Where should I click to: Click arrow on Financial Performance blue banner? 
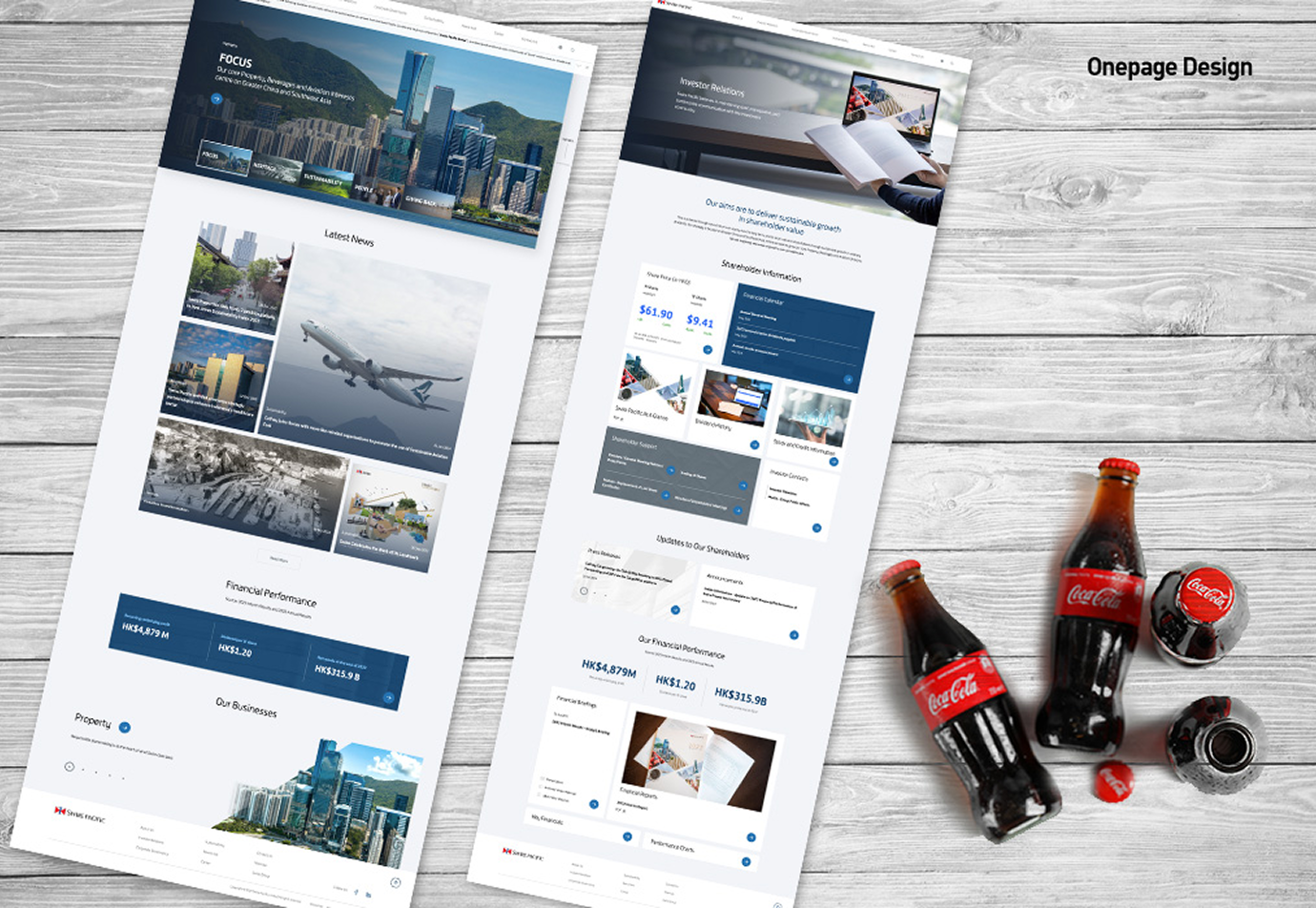pos(388,698)
